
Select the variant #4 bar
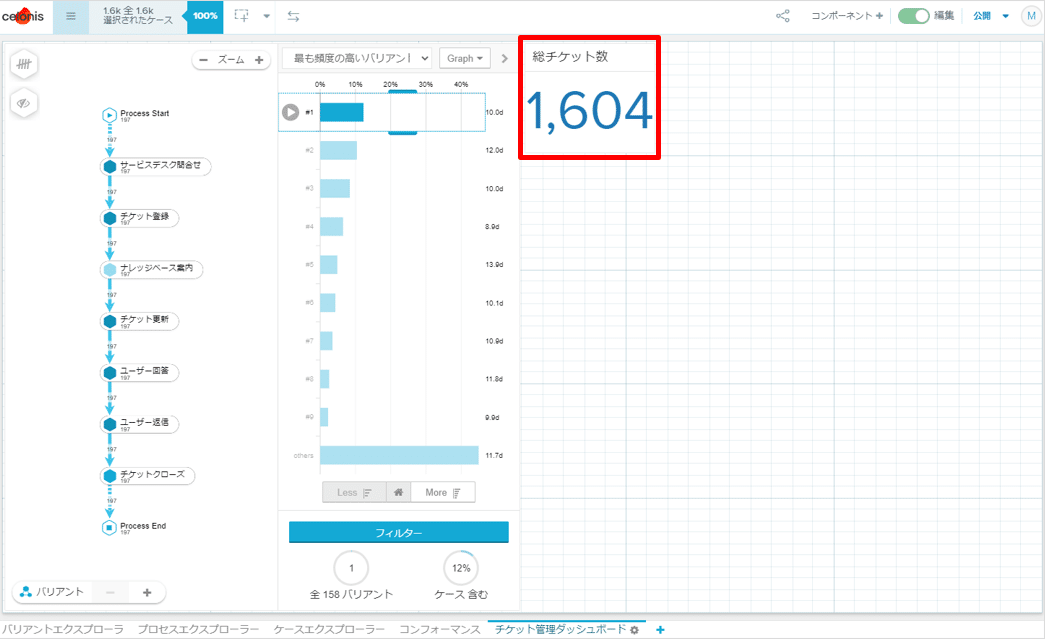(x=331, y=226)
